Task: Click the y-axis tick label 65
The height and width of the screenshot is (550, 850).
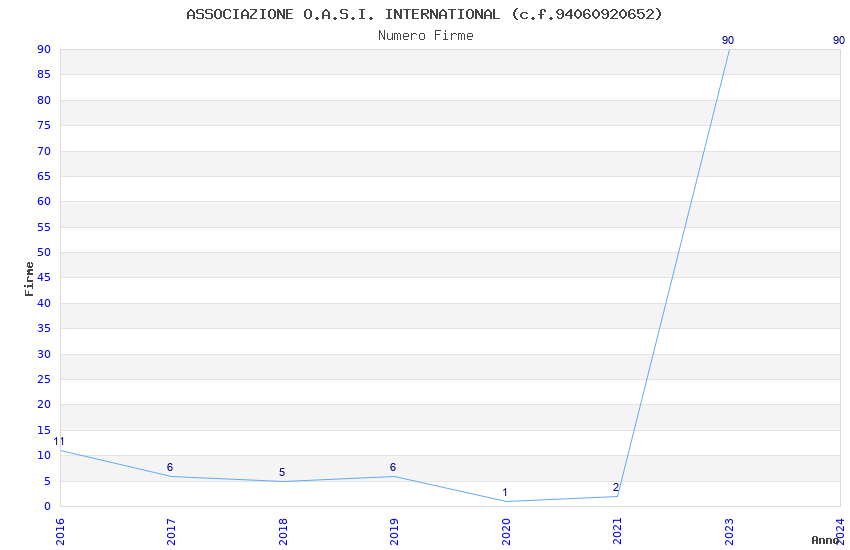Action: coord(44,177)
